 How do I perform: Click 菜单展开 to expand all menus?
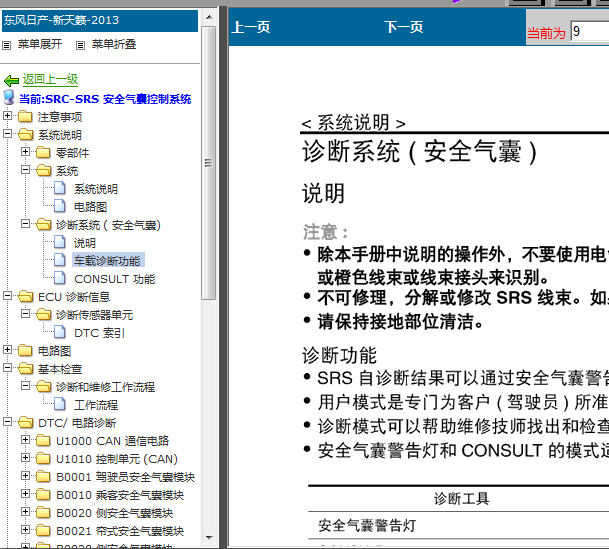(x=40, y=44)
